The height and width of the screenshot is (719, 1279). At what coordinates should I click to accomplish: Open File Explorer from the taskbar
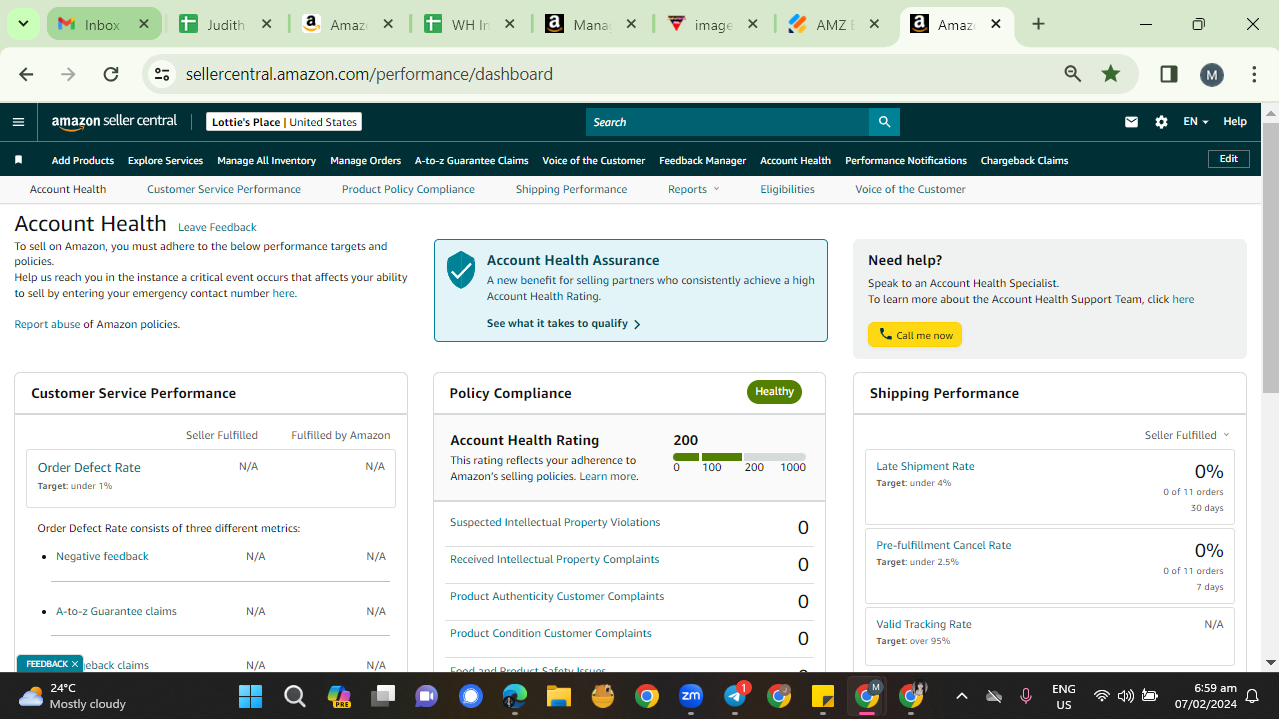pyautogui.click(x=558, y=695)
